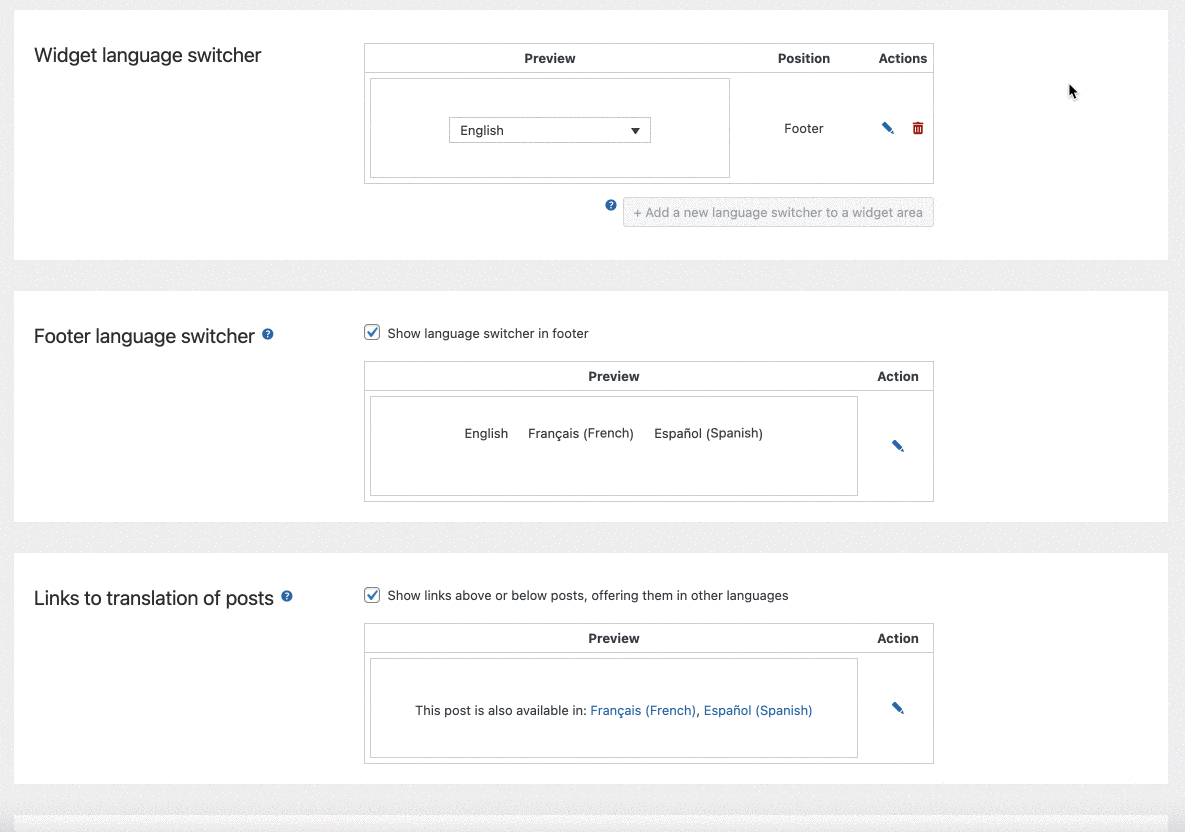The width and height of the screenshot is (1185, 832).
Task: Click the Footer position label in the widget table
Action: point(803,128)
